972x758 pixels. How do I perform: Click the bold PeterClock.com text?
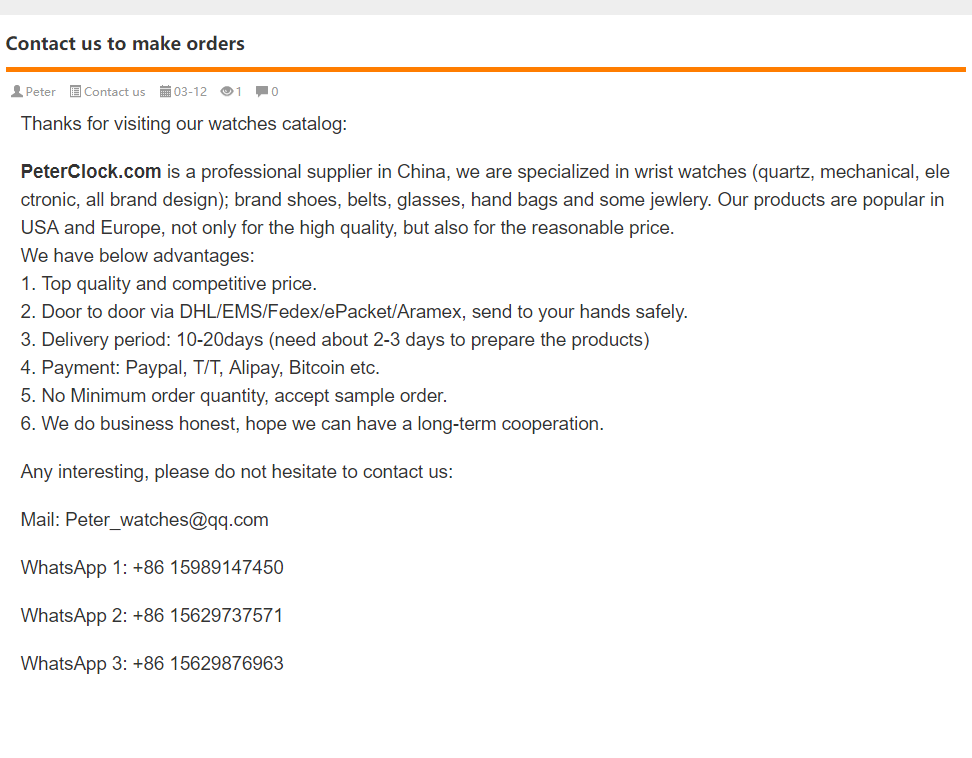[91, 171]
